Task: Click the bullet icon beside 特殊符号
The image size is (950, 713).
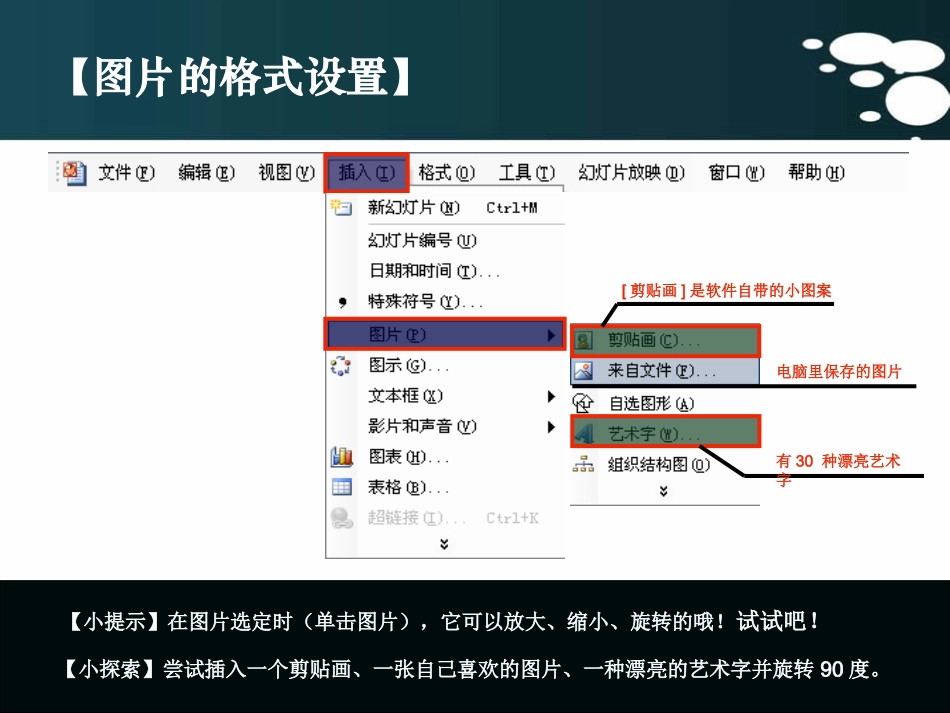Action: [x=343, y=302]
